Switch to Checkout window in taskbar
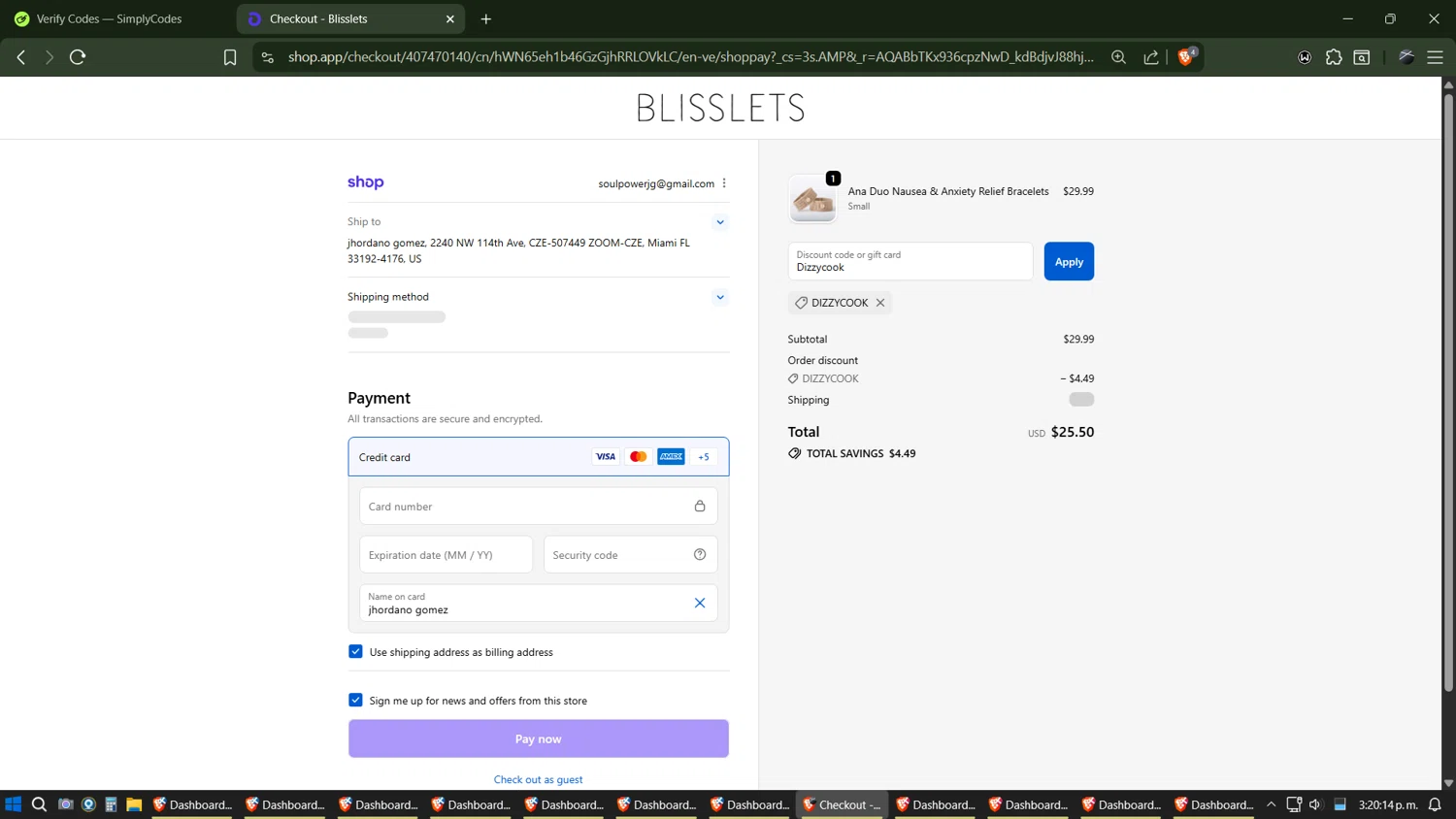The image size is (1456, 819). (841, 804)
